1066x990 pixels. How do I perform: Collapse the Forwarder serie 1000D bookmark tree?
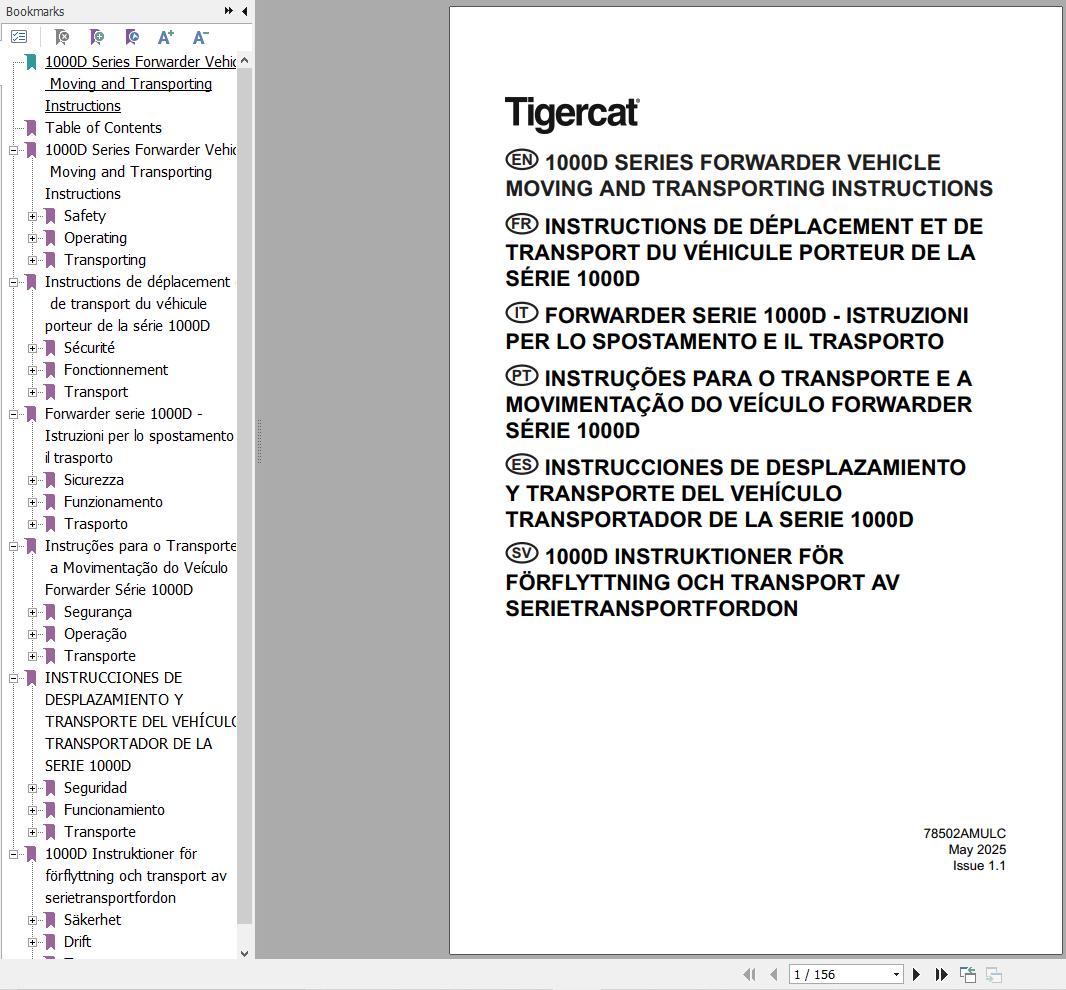coord(15,414)
